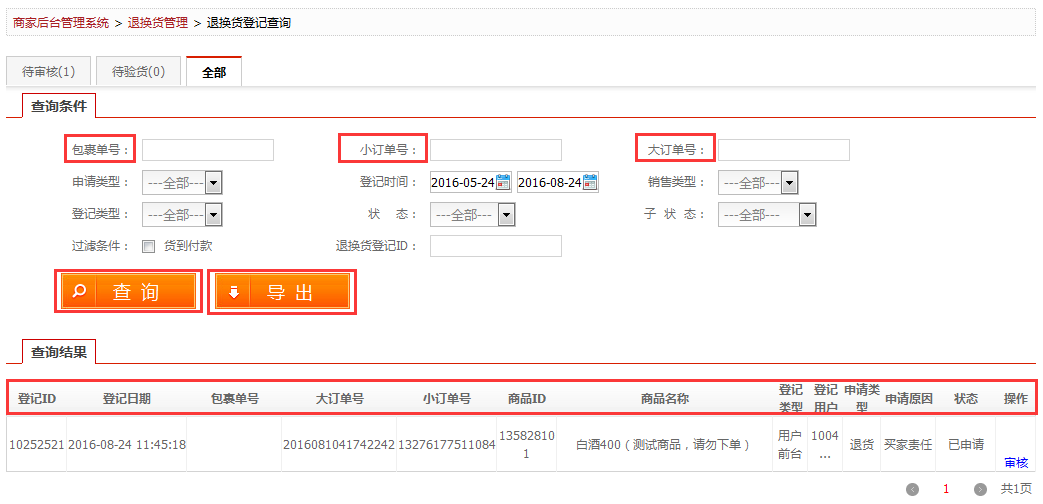Viewport: 1043px width, 504px height.
Task: Click the 共1页 page count text
Action: click(1017, 489)
